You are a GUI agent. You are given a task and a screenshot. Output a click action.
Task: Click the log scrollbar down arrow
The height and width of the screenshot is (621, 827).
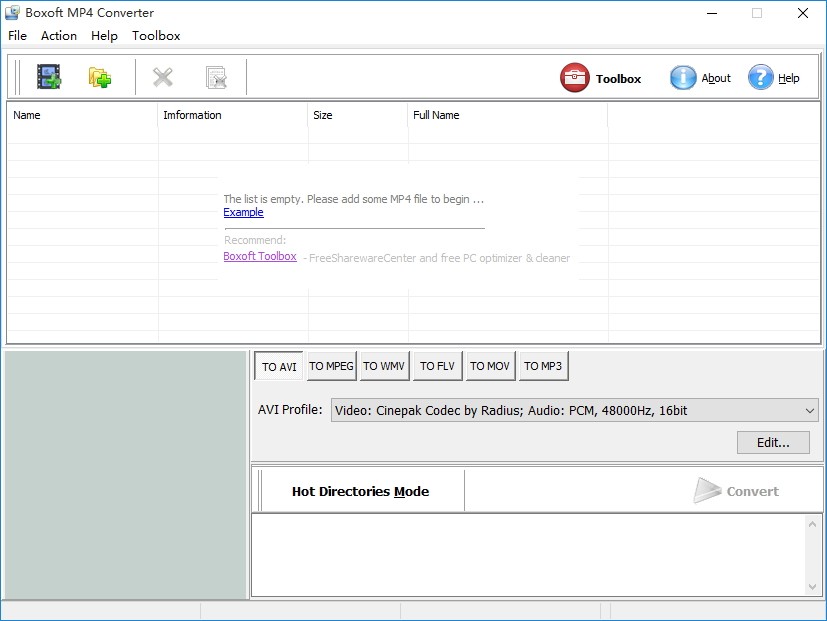point(812,587)
